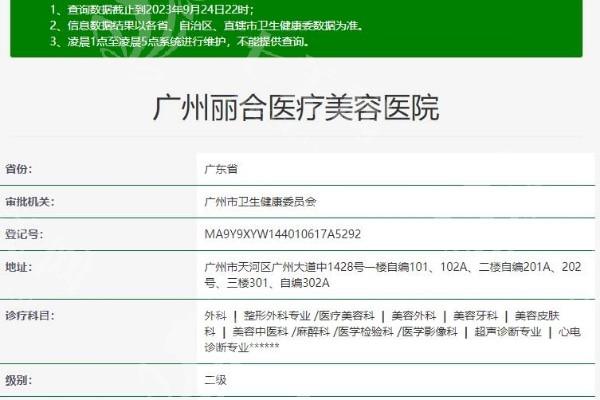Click the 审批机关 row label
This screenshot has height=400, width=600.
tap(29, 201)
